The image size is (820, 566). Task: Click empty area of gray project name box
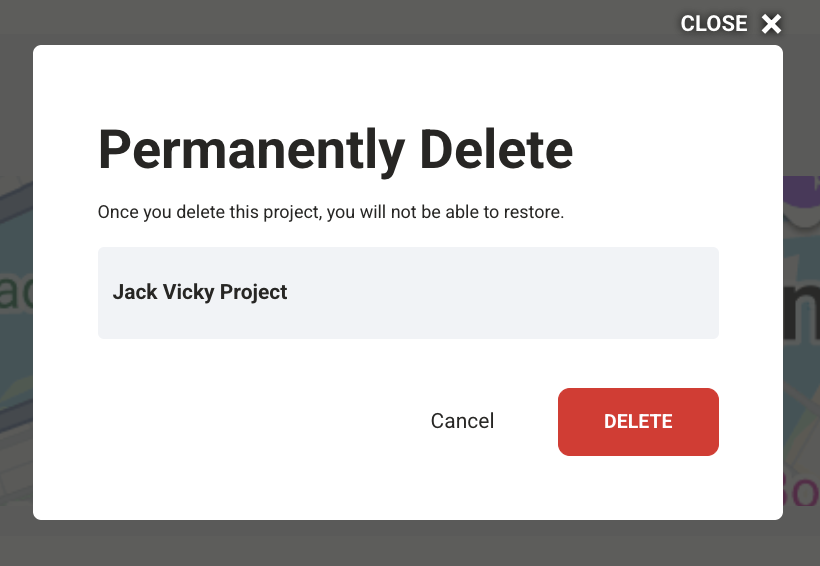(502, 293)
